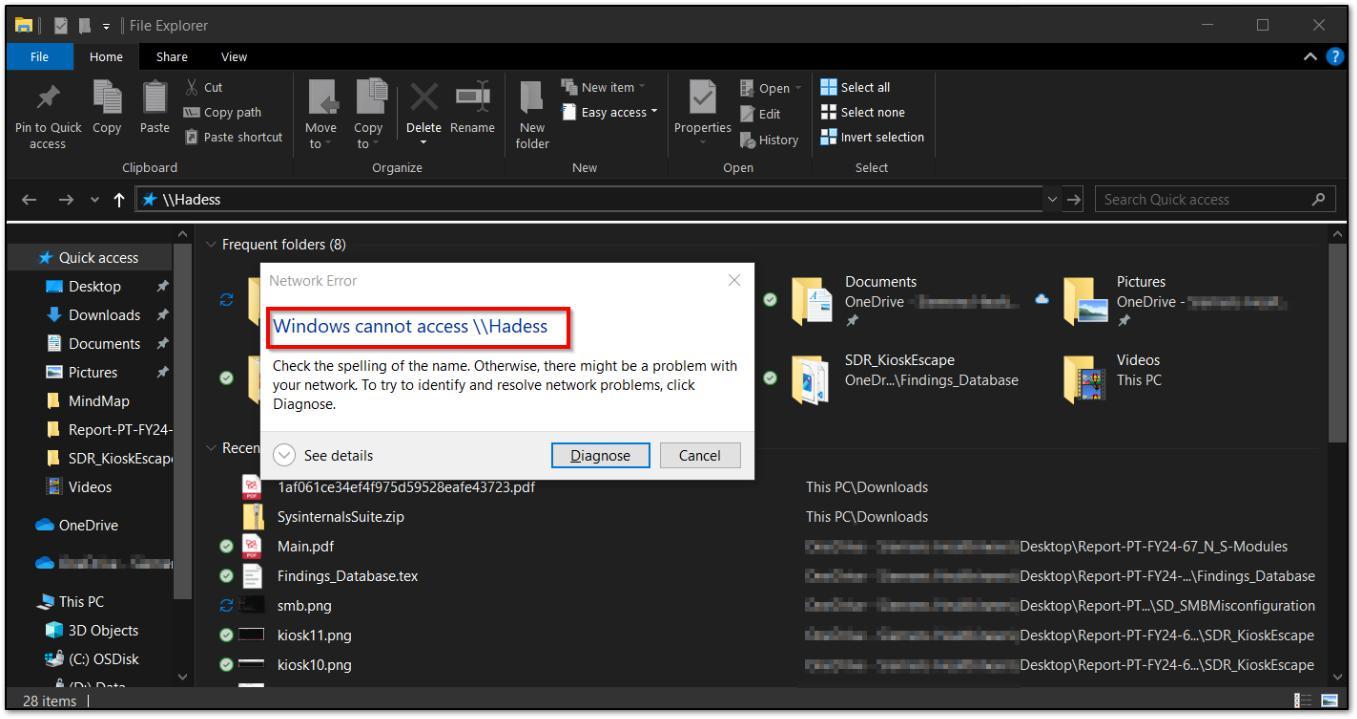1357x719 pixels.
Task: Open Desktop in navigation pane
Action: point(96,287)
